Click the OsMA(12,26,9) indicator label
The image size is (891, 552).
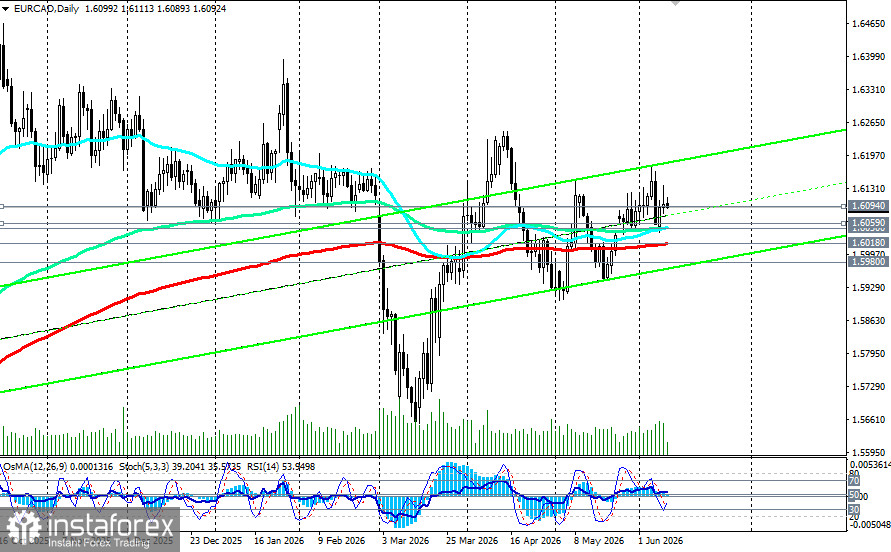coord(35,466)
